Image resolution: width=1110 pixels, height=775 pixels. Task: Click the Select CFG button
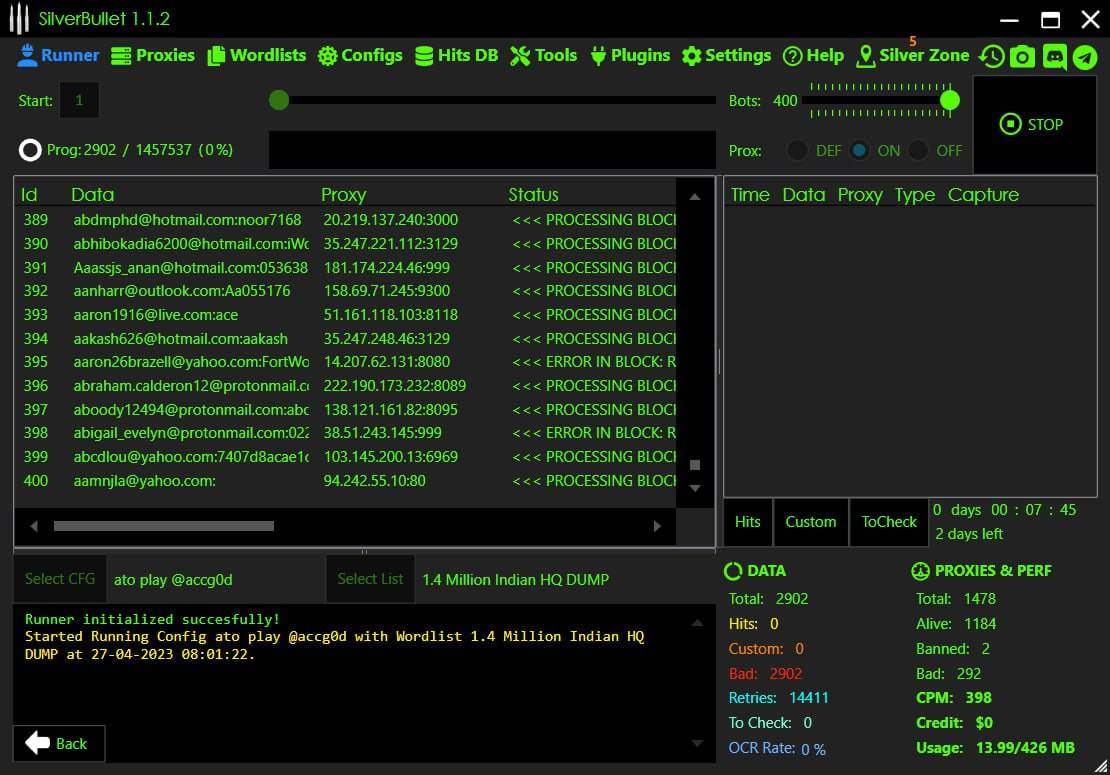[x=60, y=579]
